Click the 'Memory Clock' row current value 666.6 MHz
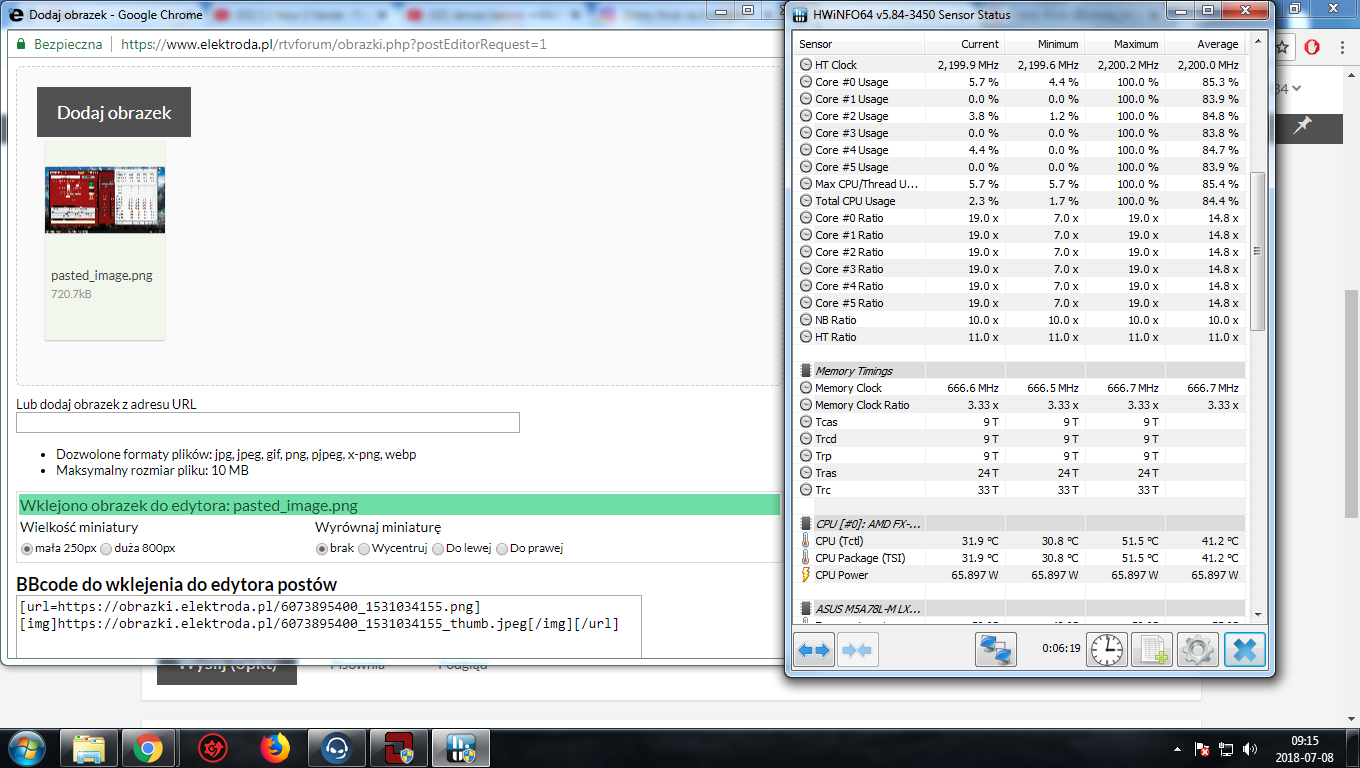Viewport: 1360px width, 768px height. click(x=967, y=388)
